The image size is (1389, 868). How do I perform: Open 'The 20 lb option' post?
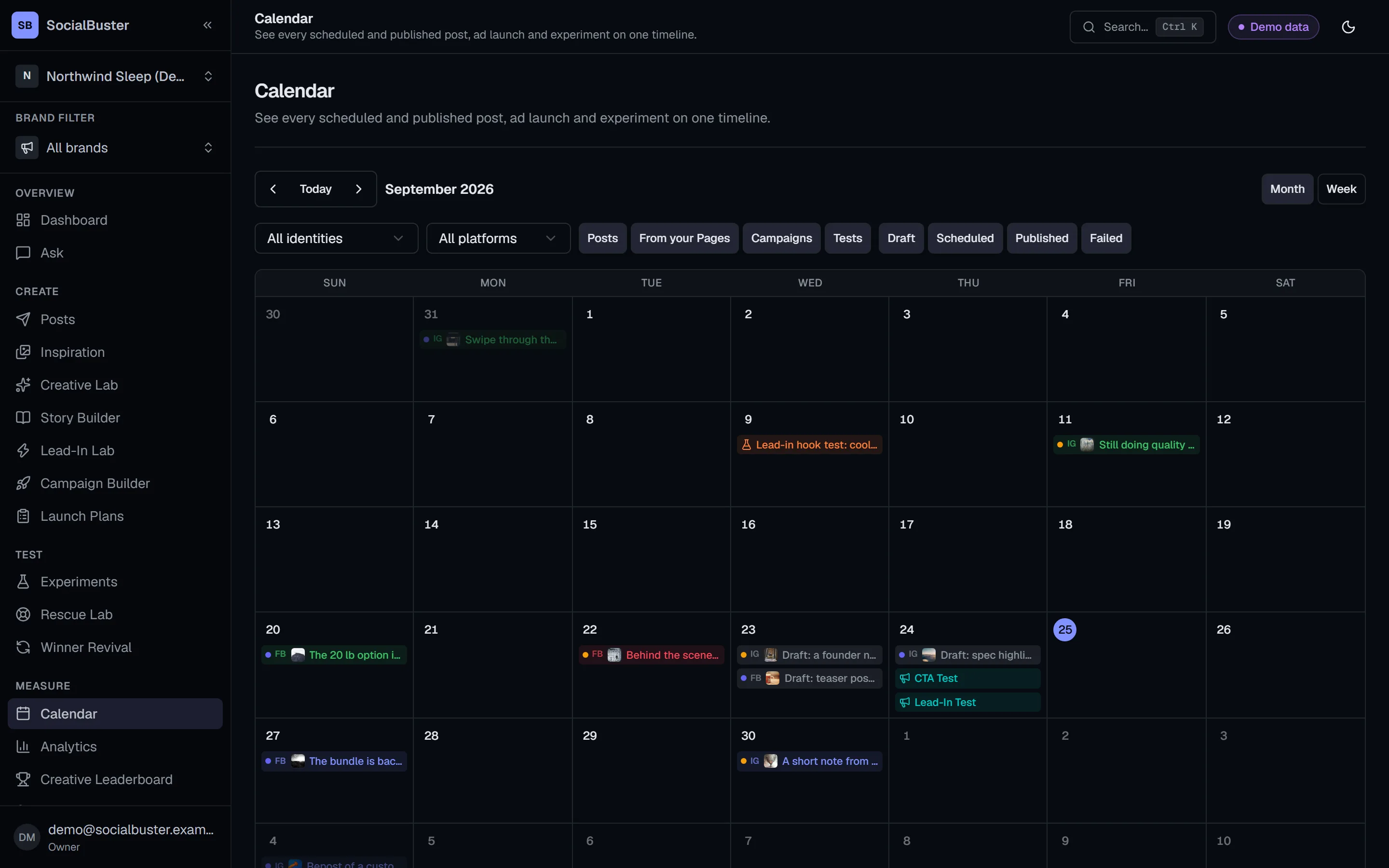click(334, 655)
